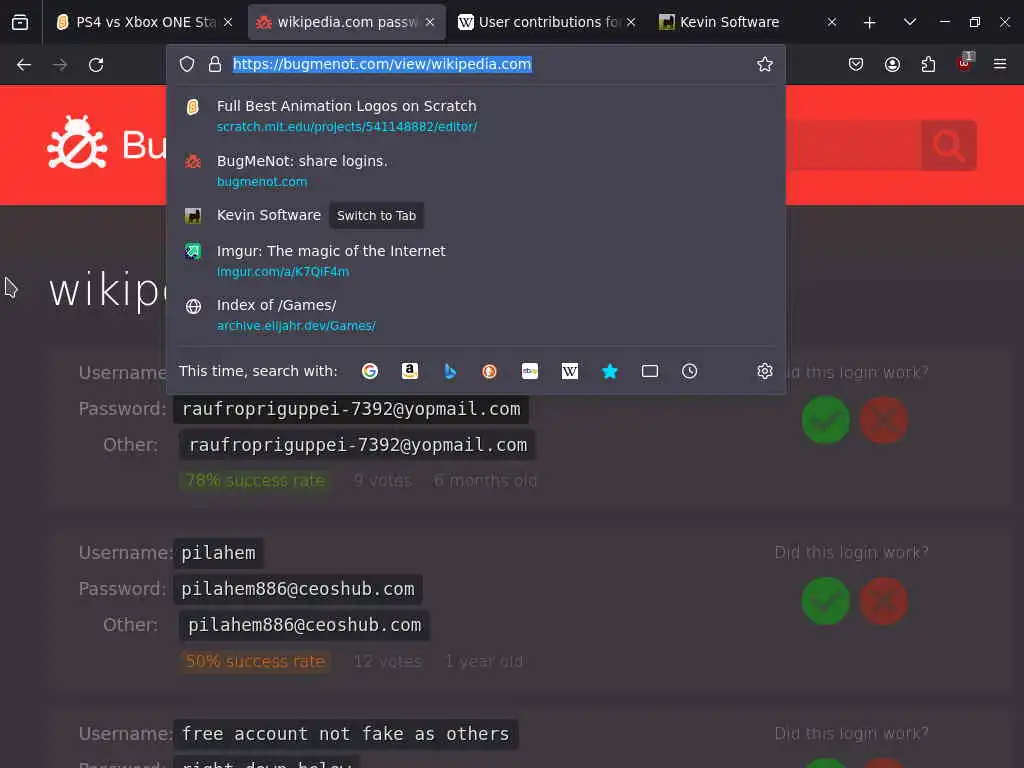Mark yopmail login as not working
The image size is (1024, 768).
pyautogui.click(x=883, y=420)
